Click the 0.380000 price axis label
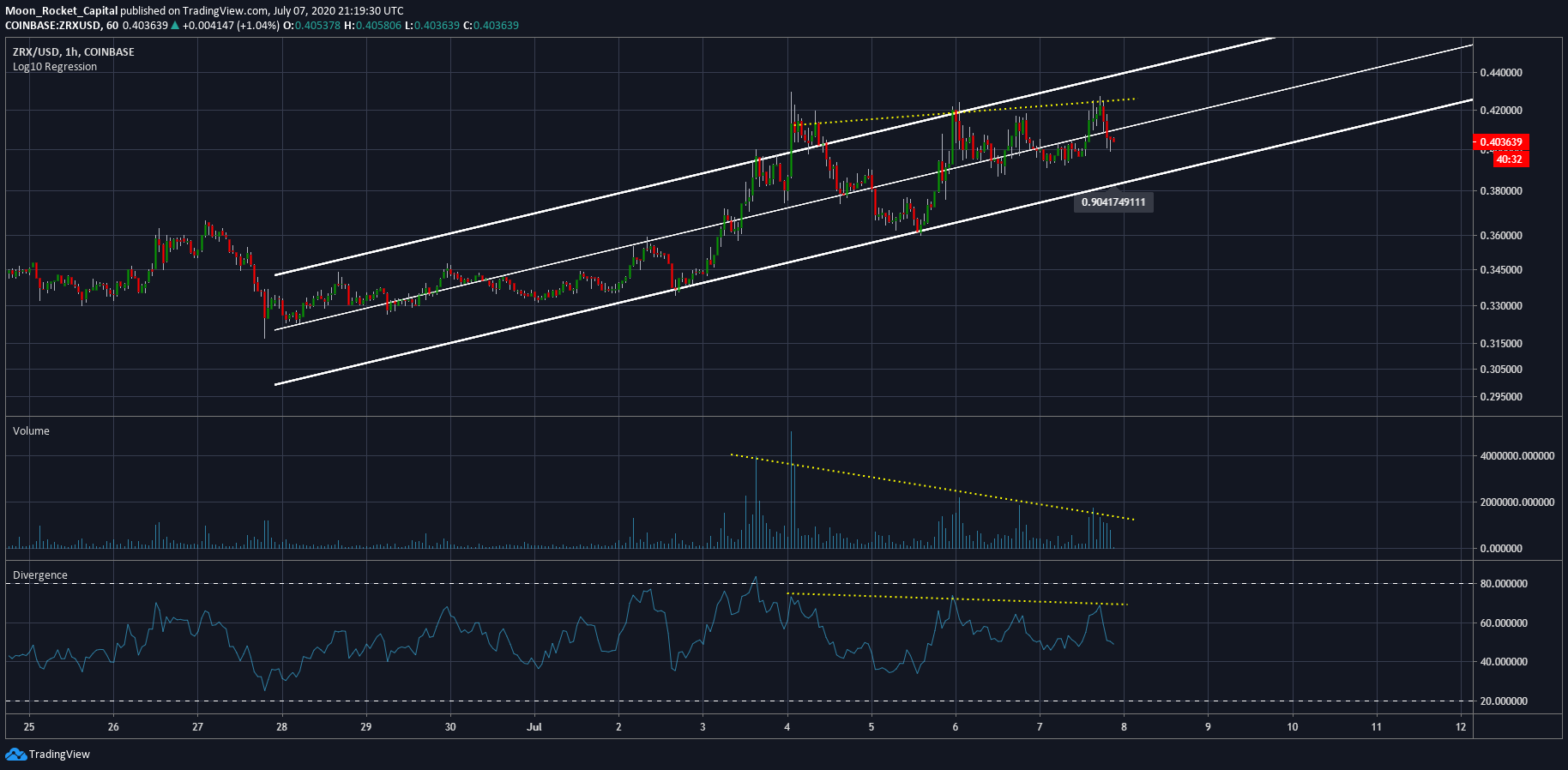This screenshot has width=1568, height=770. point(1501,191)
